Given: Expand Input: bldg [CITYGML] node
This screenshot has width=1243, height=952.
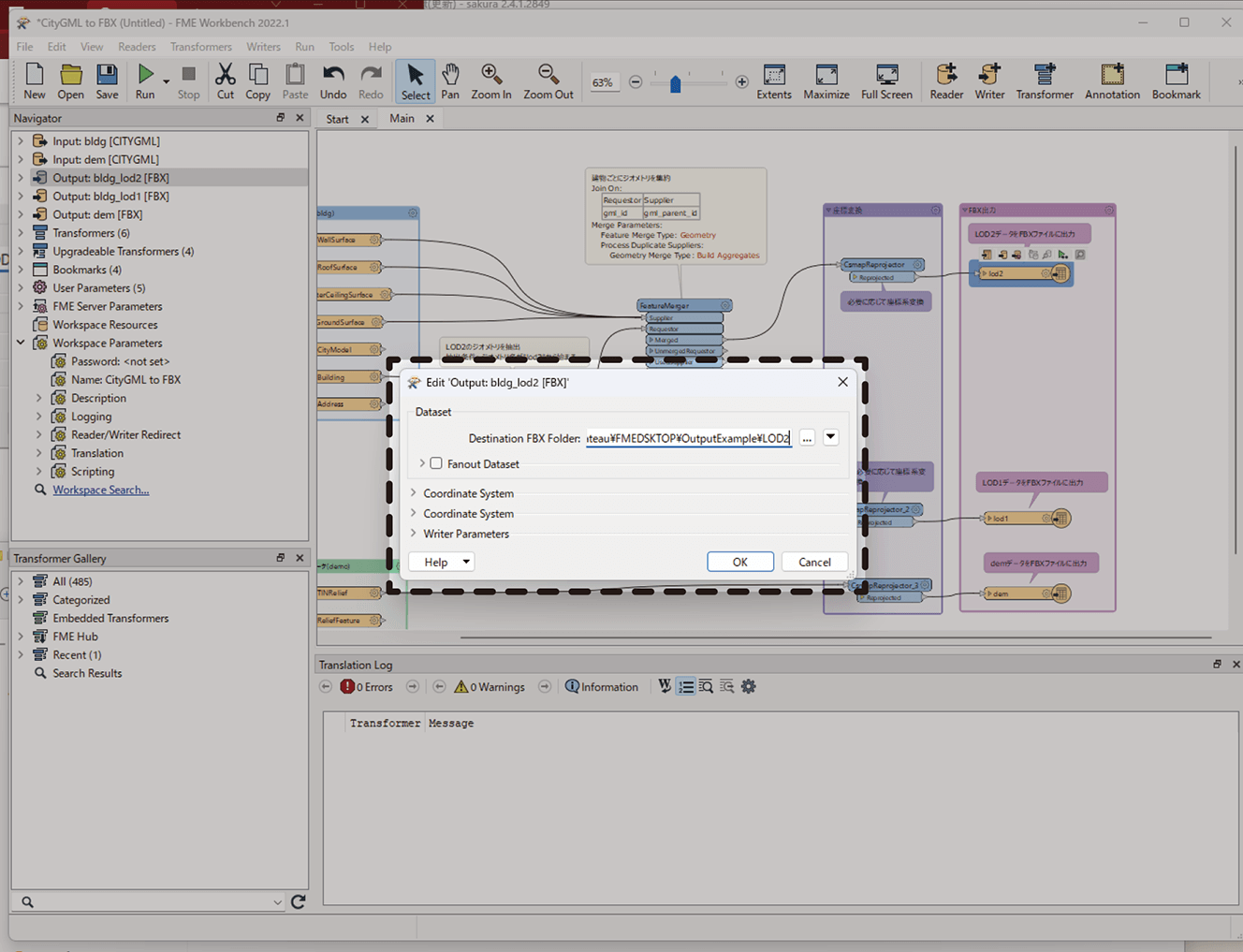Looking at the screenshot, I should point(21,141).
